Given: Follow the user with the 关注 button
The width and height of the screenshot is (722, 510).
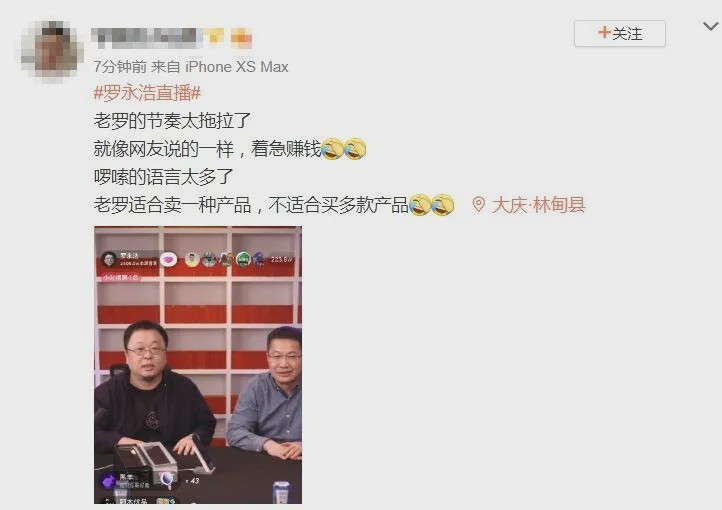Looking at the screenshot, I should 619,34.
